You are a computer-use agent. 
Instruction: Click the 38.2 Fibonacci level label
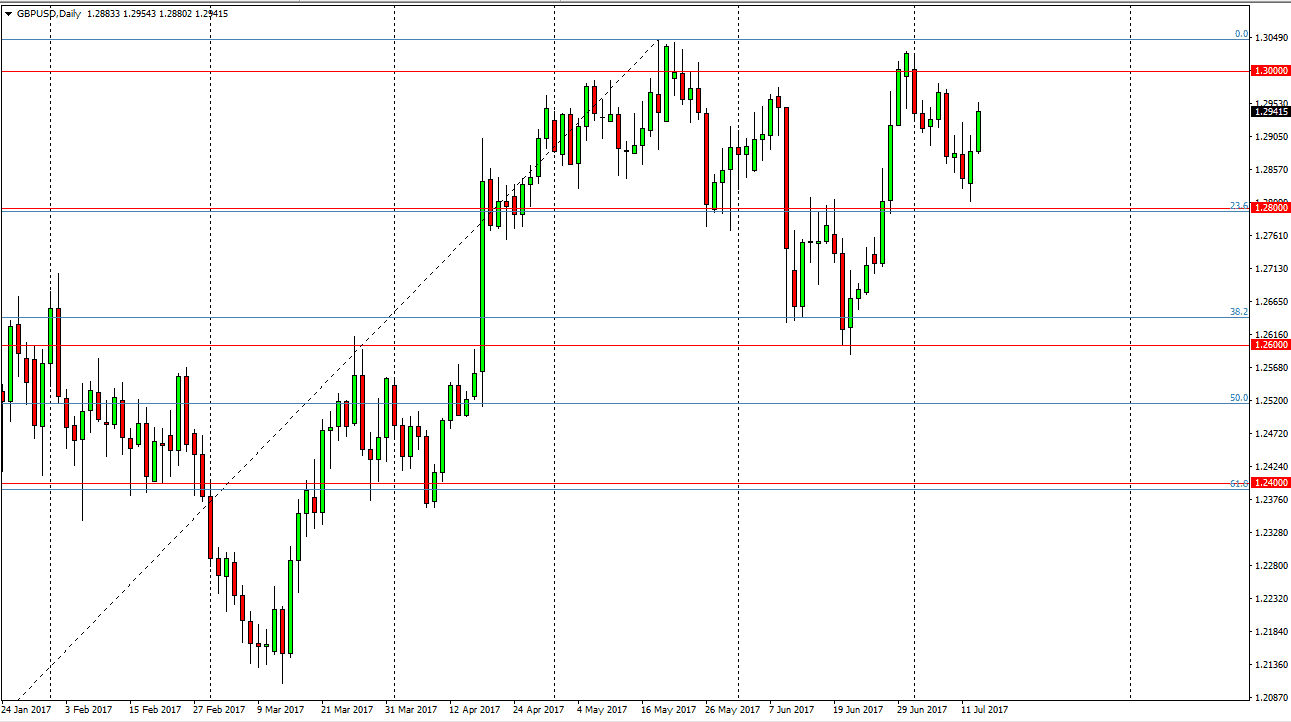tap(1237, 312)
